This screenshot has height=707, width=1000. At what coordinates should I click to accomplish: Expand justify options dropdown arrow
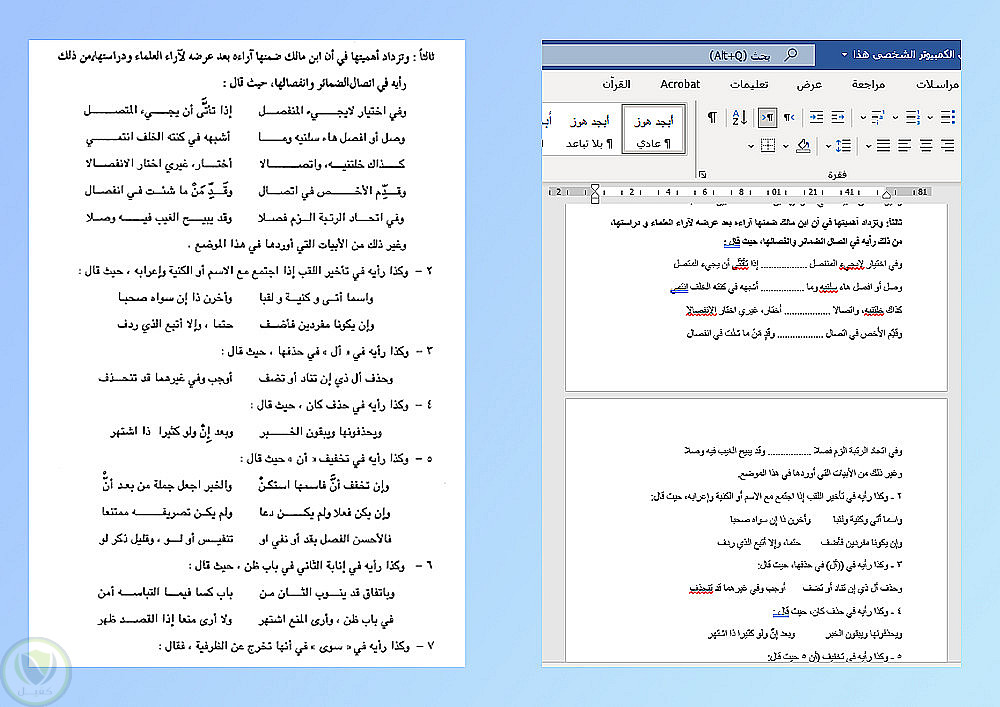click(869, 147)
